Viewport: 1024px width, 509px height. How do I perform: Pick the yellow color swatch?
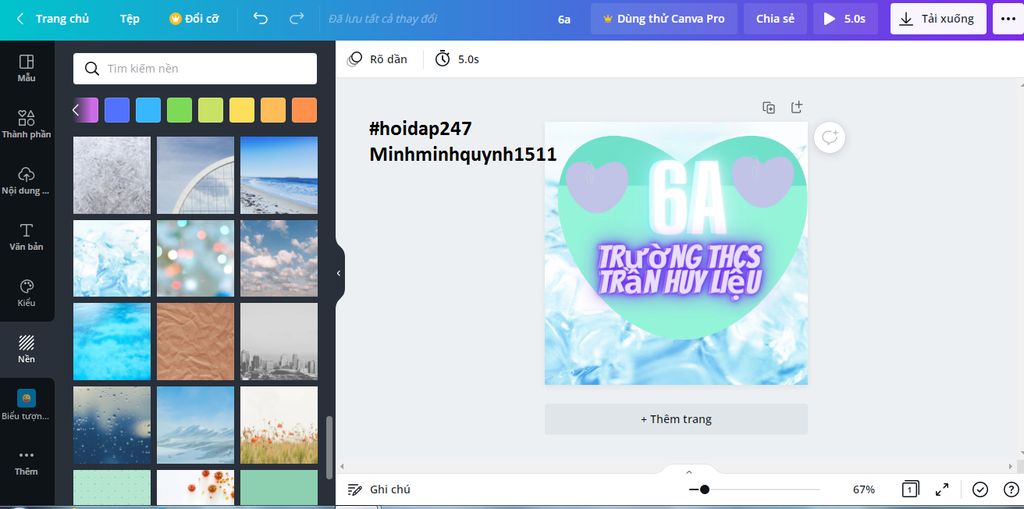pyautogui.click(x=242, y=110)
